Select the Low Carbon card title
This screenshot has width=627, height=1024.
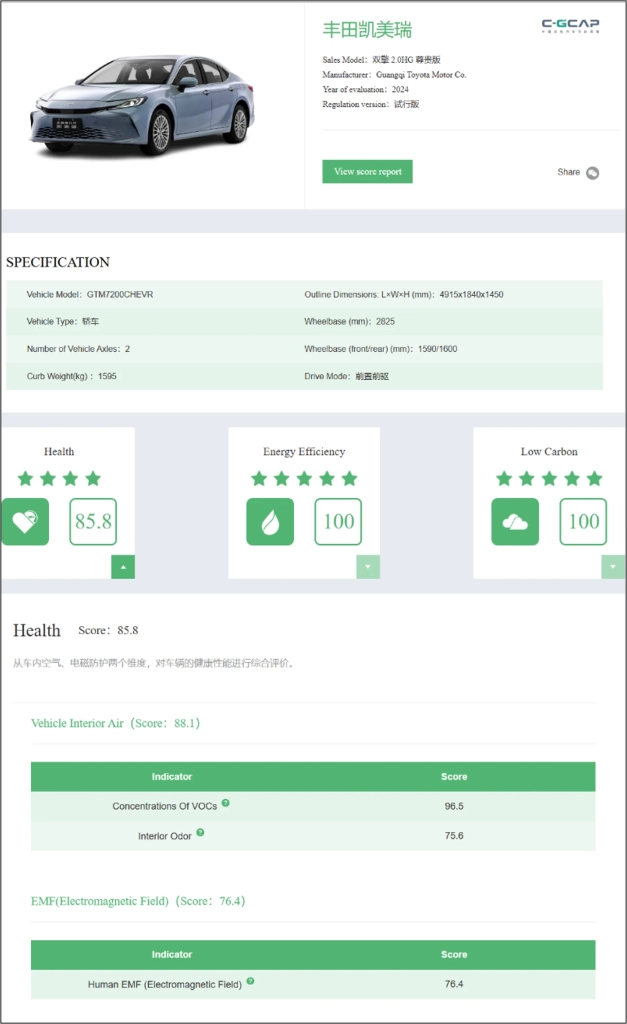pyautogui.click(x=549, y=451)
